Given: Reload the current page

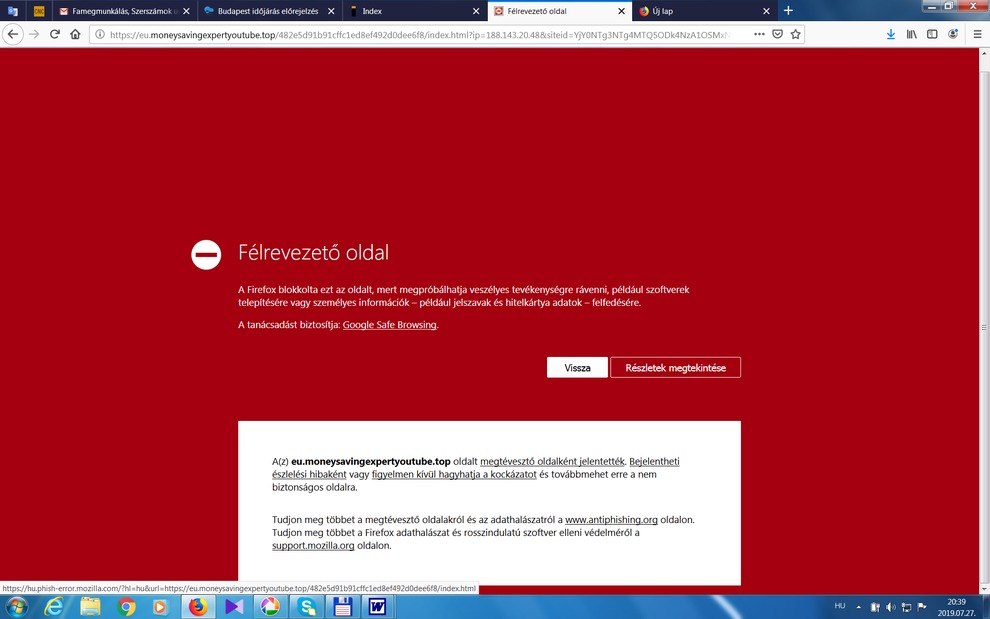Looking at the screenshot, I should point(54,34).
